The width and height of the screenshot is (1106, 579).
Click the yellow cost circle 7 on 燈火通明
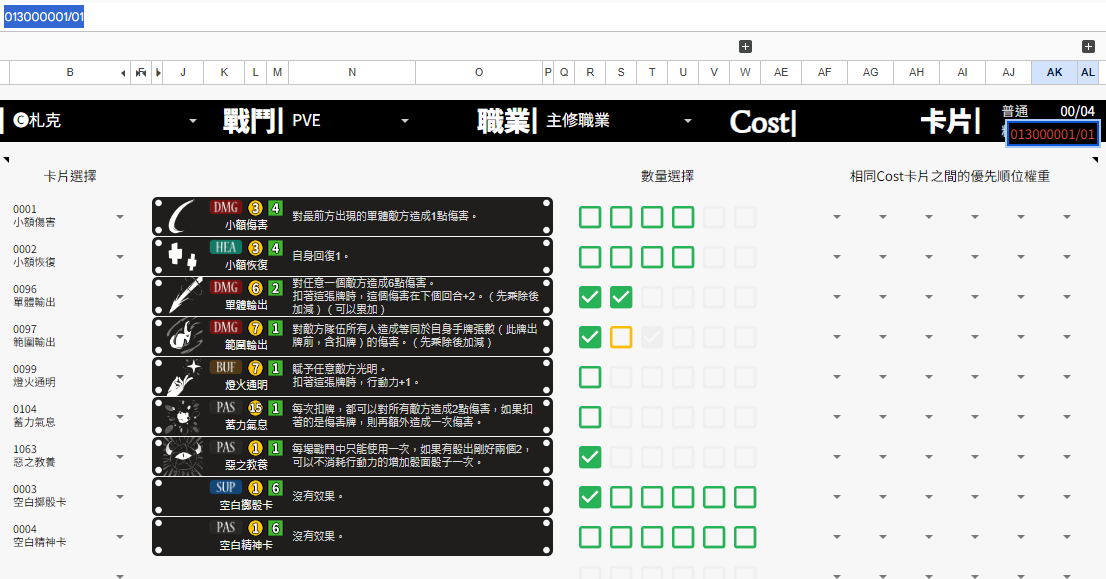pyautogui.click(x=255, y=367)
